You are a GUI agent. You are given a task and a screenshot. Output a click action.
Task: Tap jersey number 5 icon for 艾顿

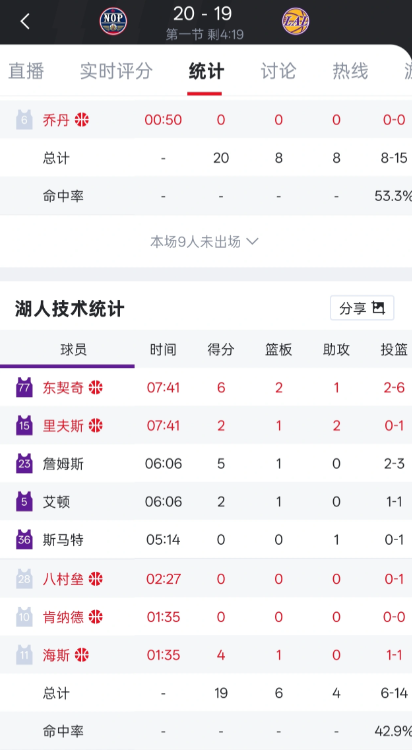[x=24, y=501]
